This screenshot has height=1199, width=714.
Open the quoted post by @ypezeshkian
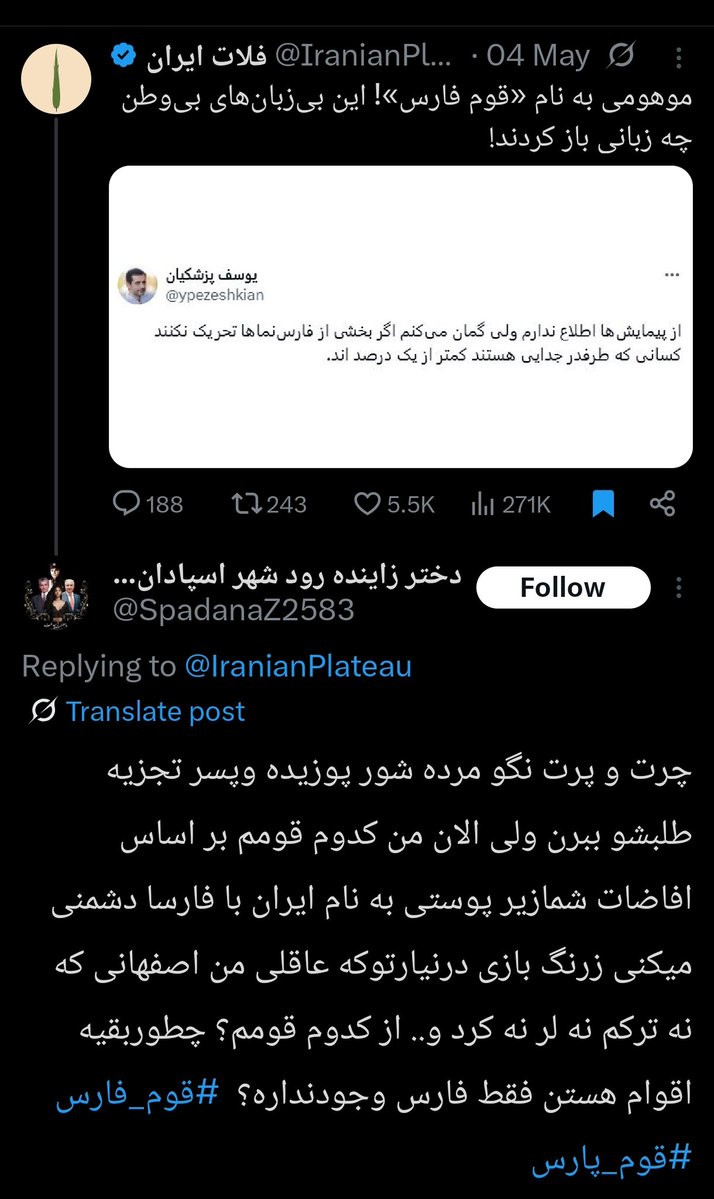401,317
